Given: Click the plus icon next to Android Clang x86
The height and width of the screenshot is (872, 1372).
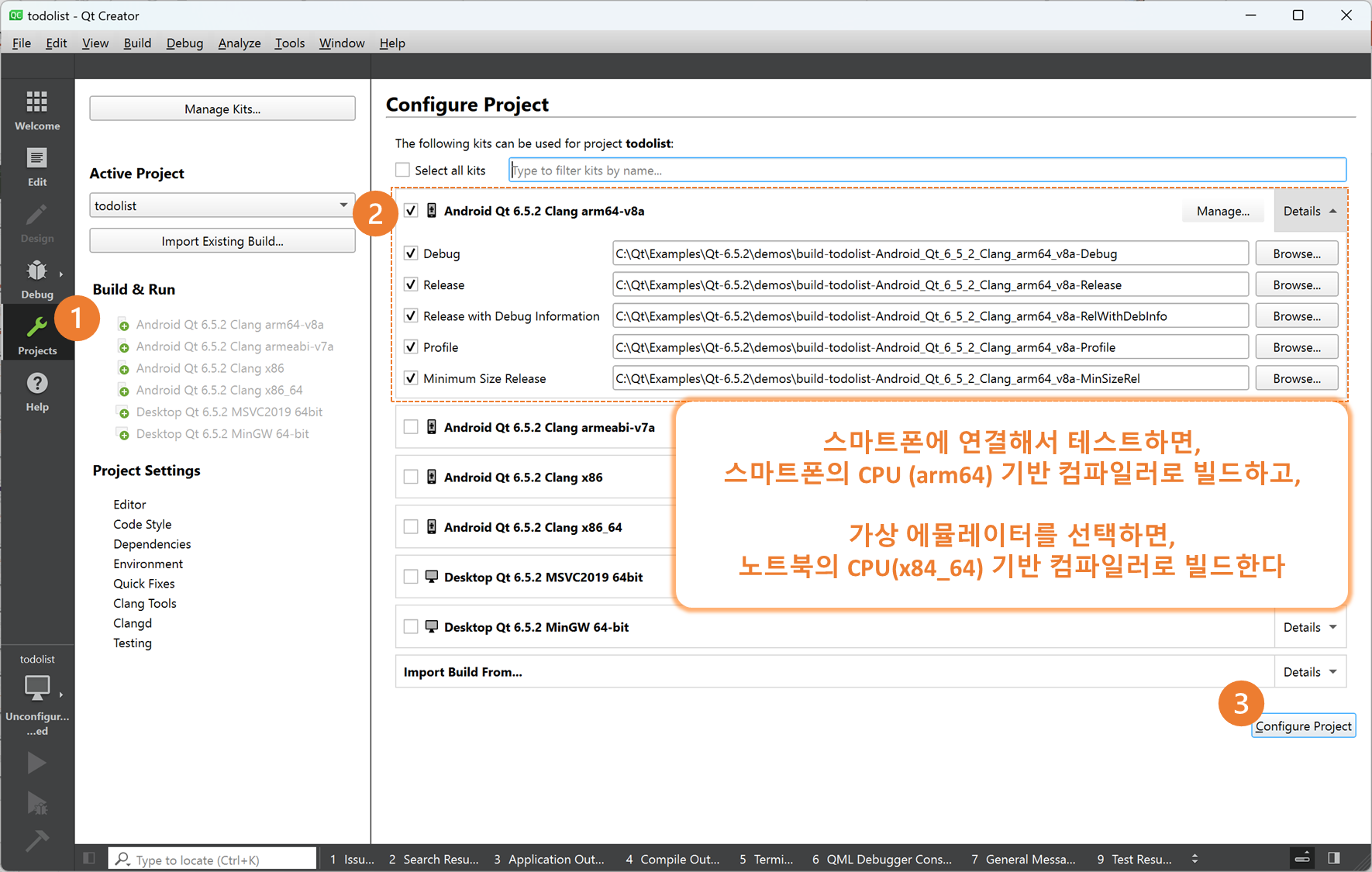Looking at the screenshot, I should (x=123, y=368).
